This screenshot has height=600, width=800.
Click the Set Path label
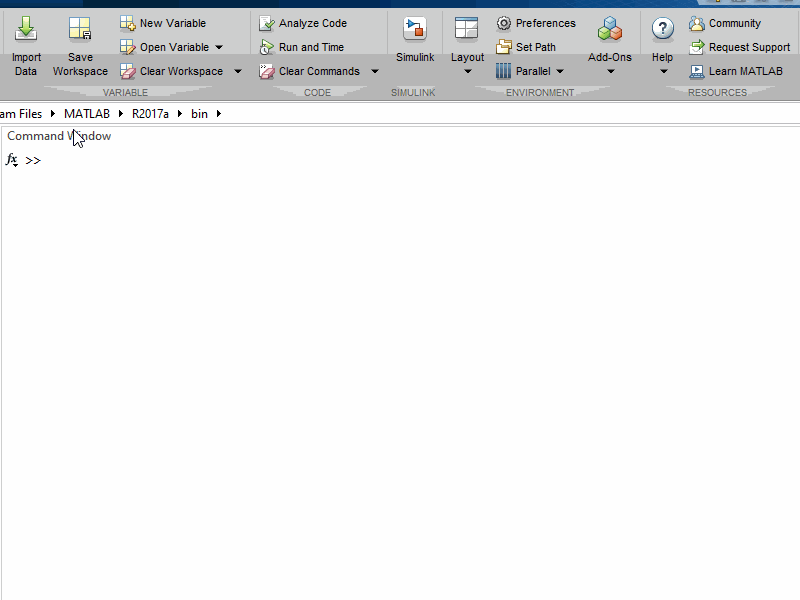tap(536, 47)
